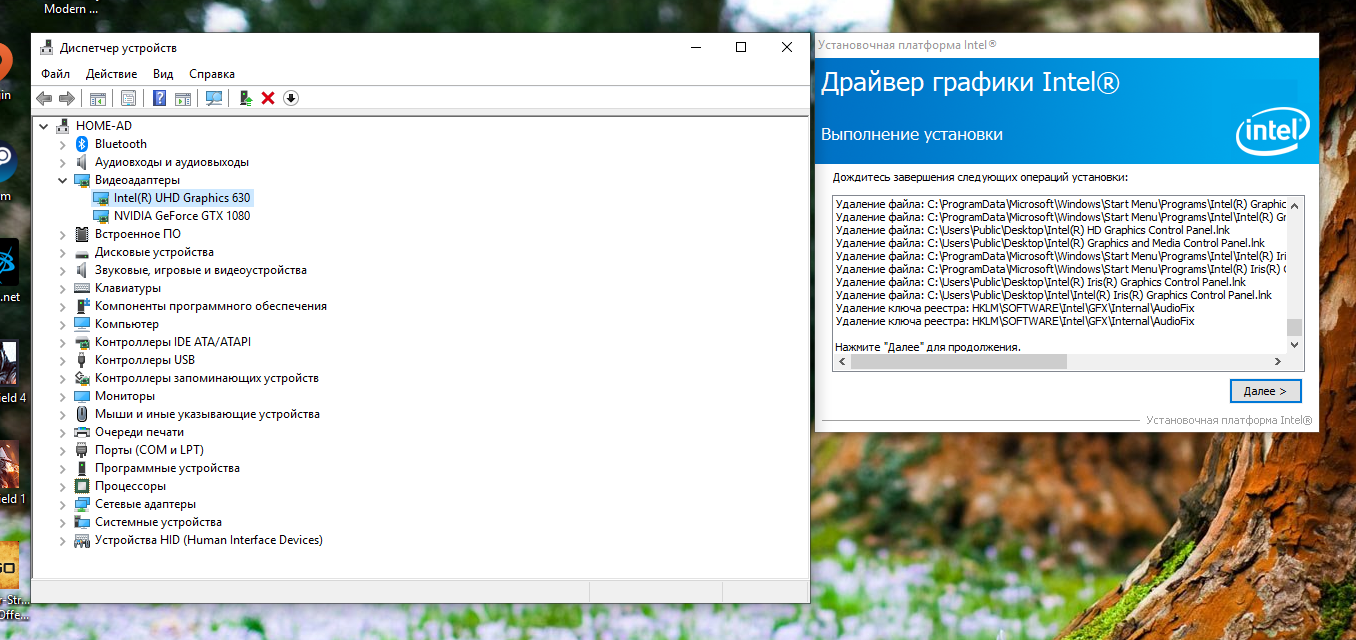This screenshot has width=1356, height=640.
Task: Open the Файл menu
Action: point(55,74)
